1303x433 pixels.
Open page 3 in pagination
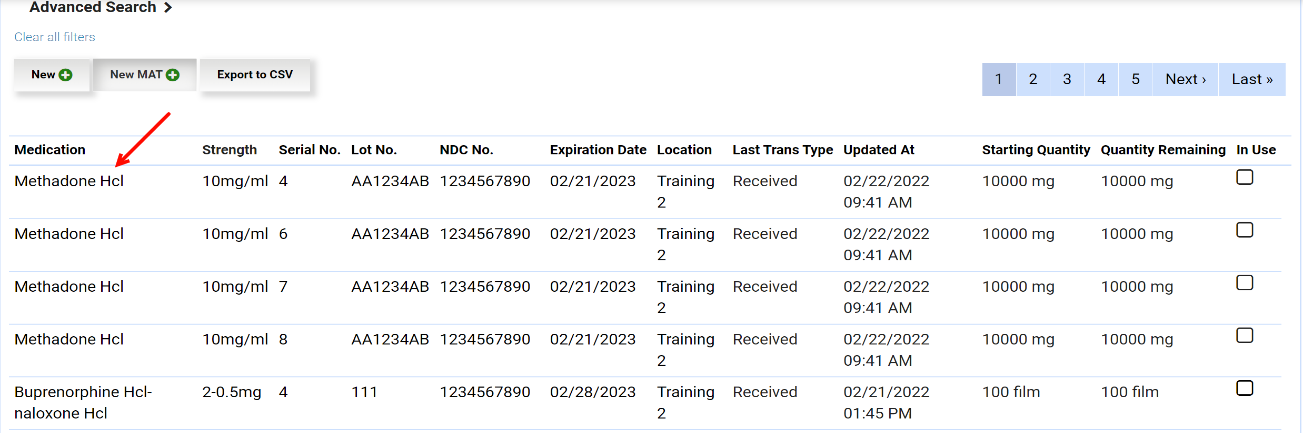coord(1067,79)
